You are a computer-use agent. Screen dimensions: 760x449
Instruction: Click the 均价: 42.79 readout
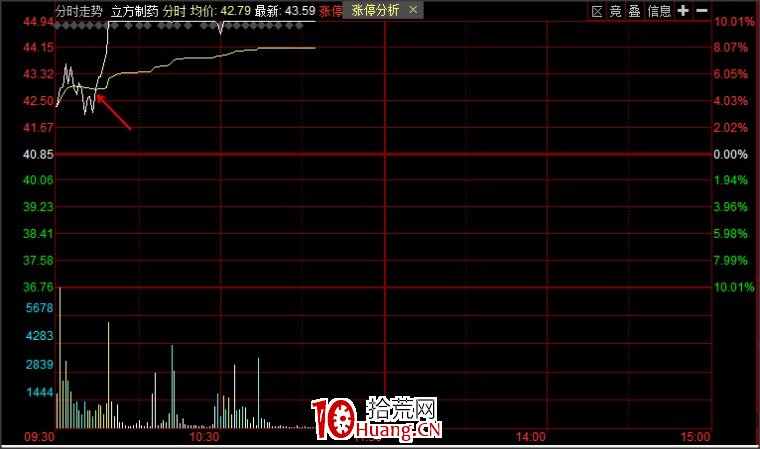coord(221,11)
